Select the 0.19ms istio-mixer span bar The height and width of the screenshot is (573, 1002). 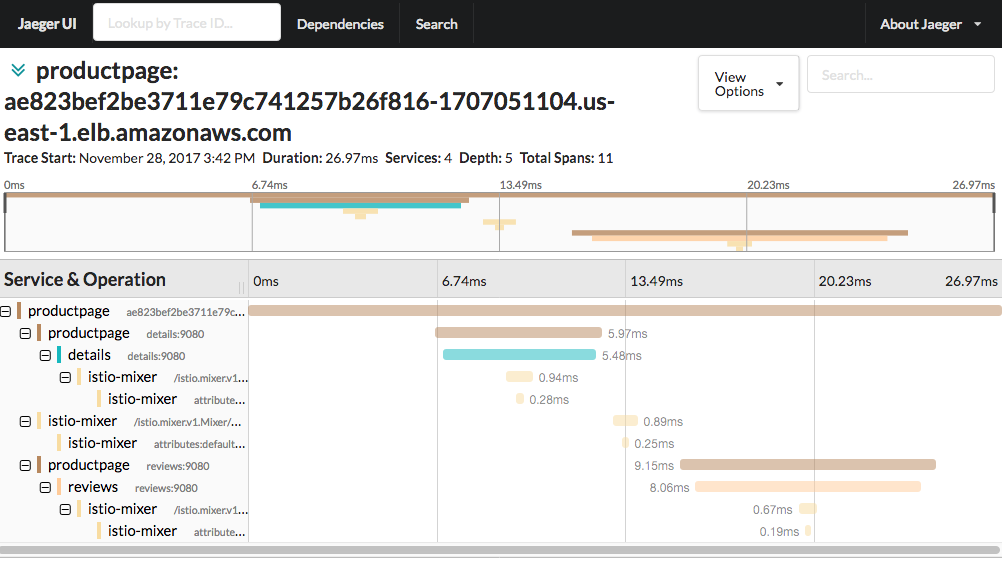pos(808,530)
